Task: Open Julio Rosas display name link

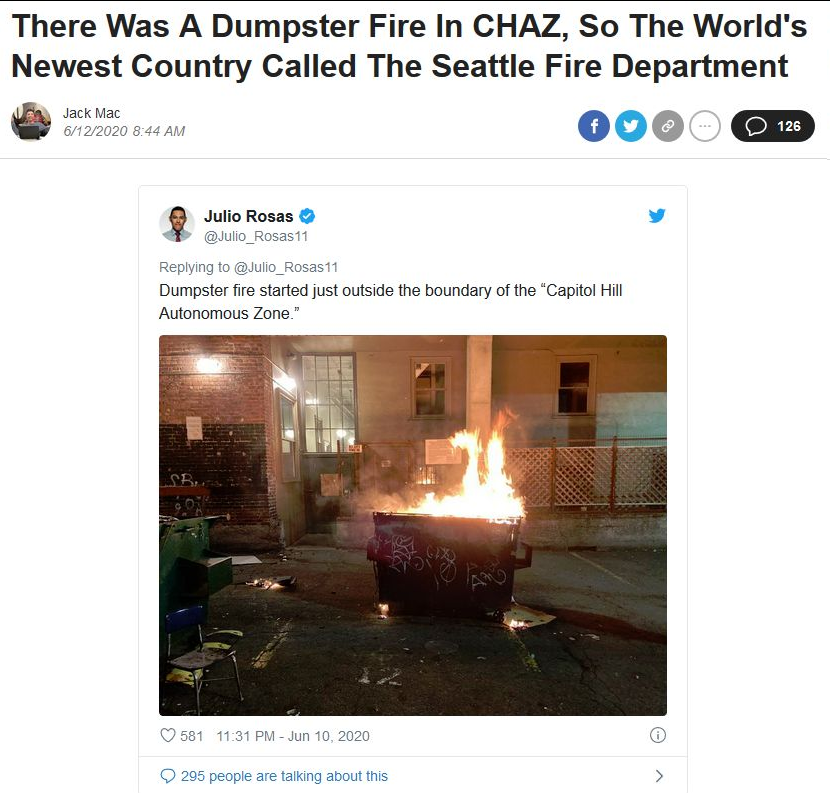Action: (x=248, y=216)
